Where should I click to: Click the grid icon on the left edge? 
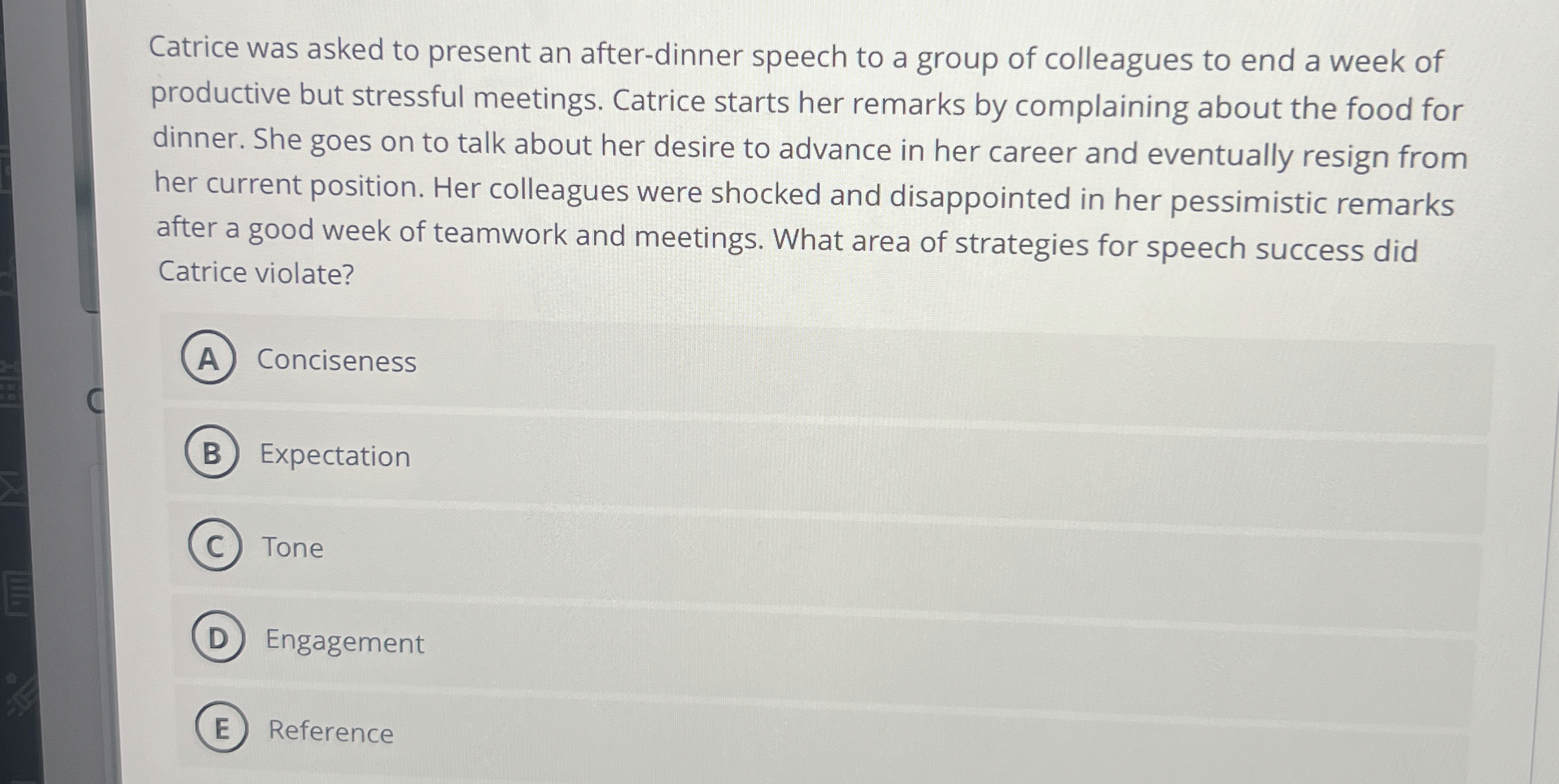pyautogui.click(x=9, y=386)
